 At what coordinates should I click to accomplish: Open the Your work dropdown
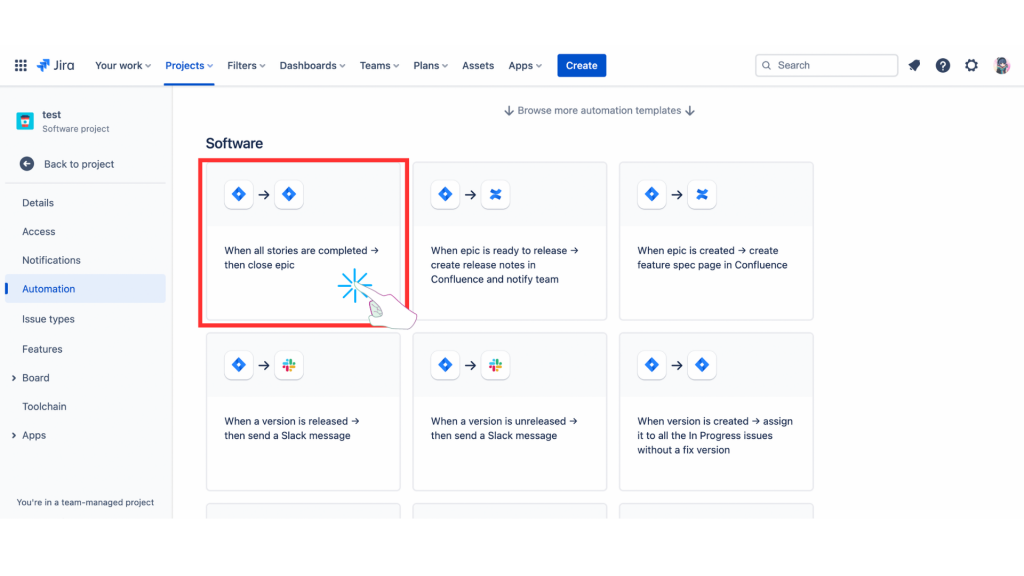click(123, 65)
